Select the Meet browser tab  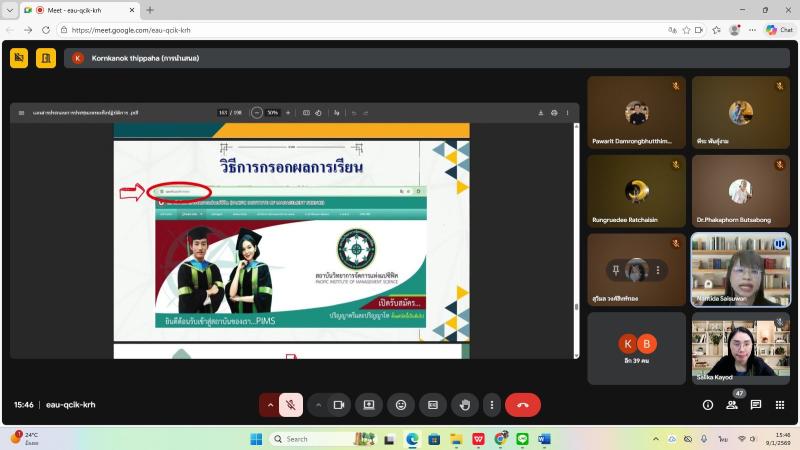click(80, 10)
